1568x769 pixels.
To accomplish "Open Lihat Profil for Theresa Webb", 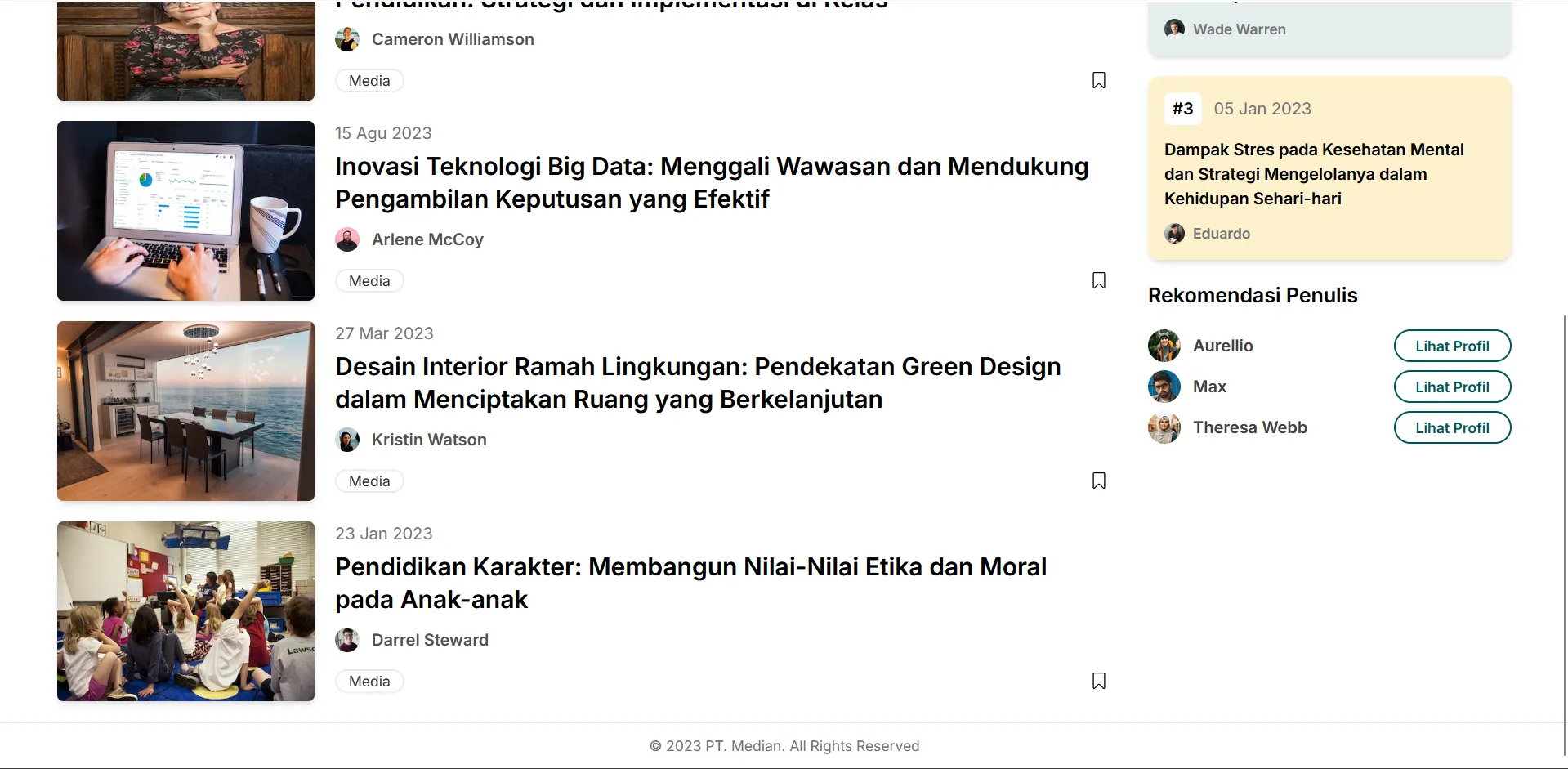I will [x=1451, y=427].
